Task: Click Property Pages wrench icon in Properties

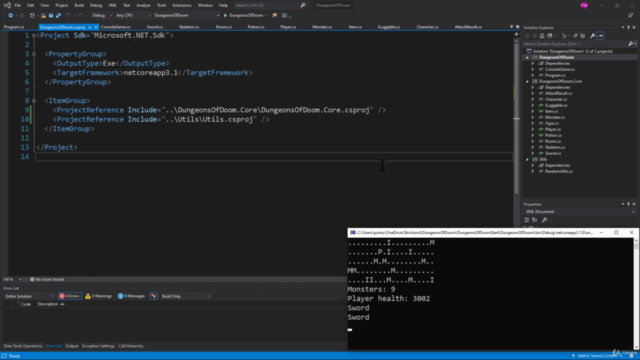Action: pyautogui.click(x=544, y=220)
